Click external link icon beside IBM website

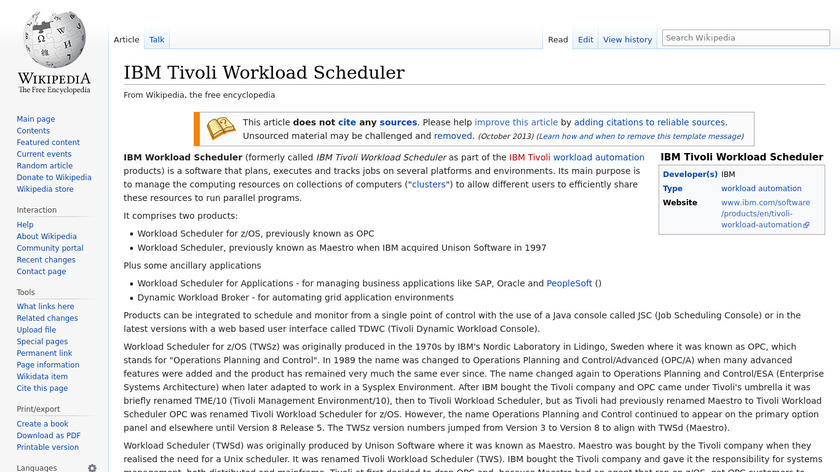(807, 225)
